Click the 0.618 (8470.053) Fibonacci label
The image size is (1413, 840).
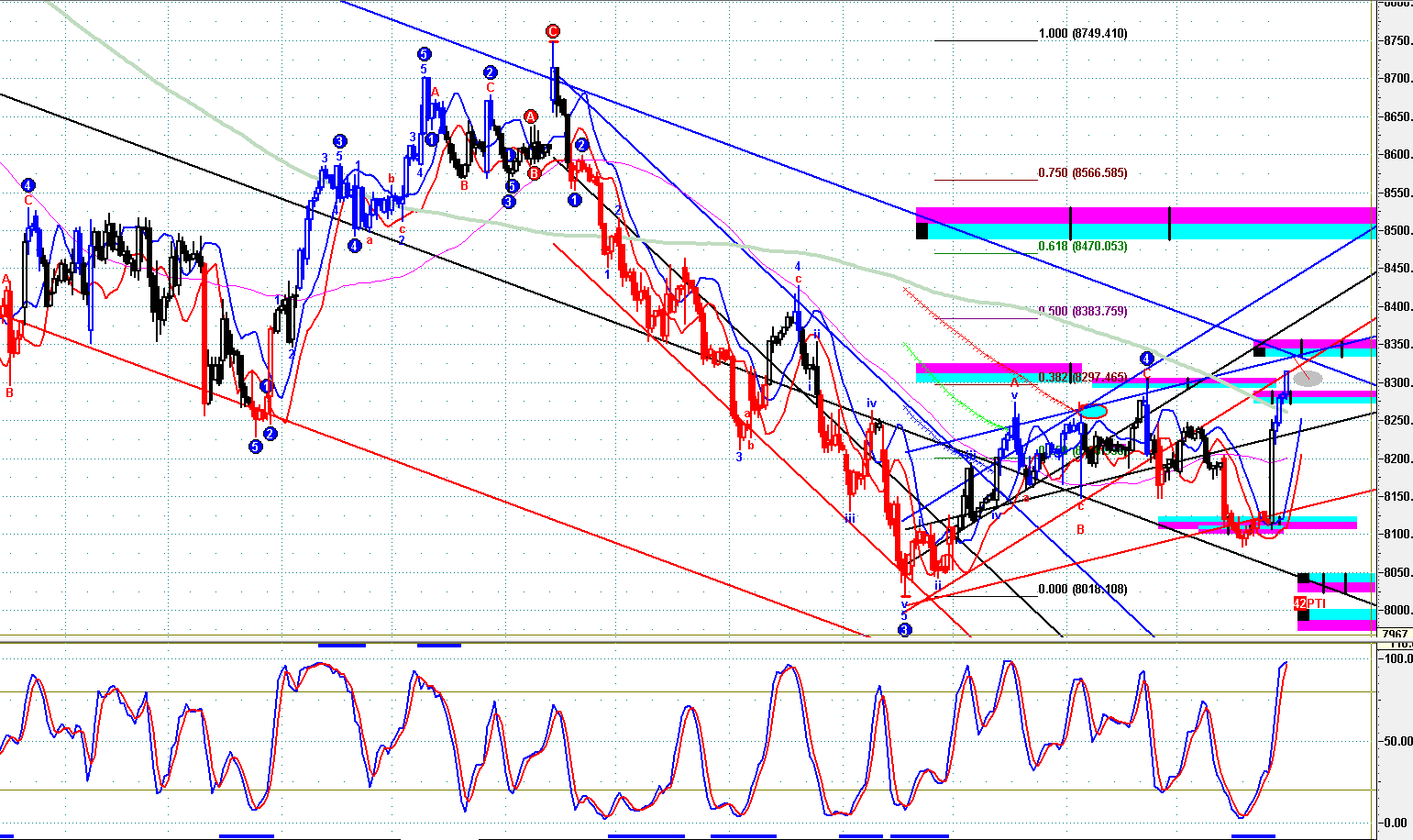(x=1083, y=246)
